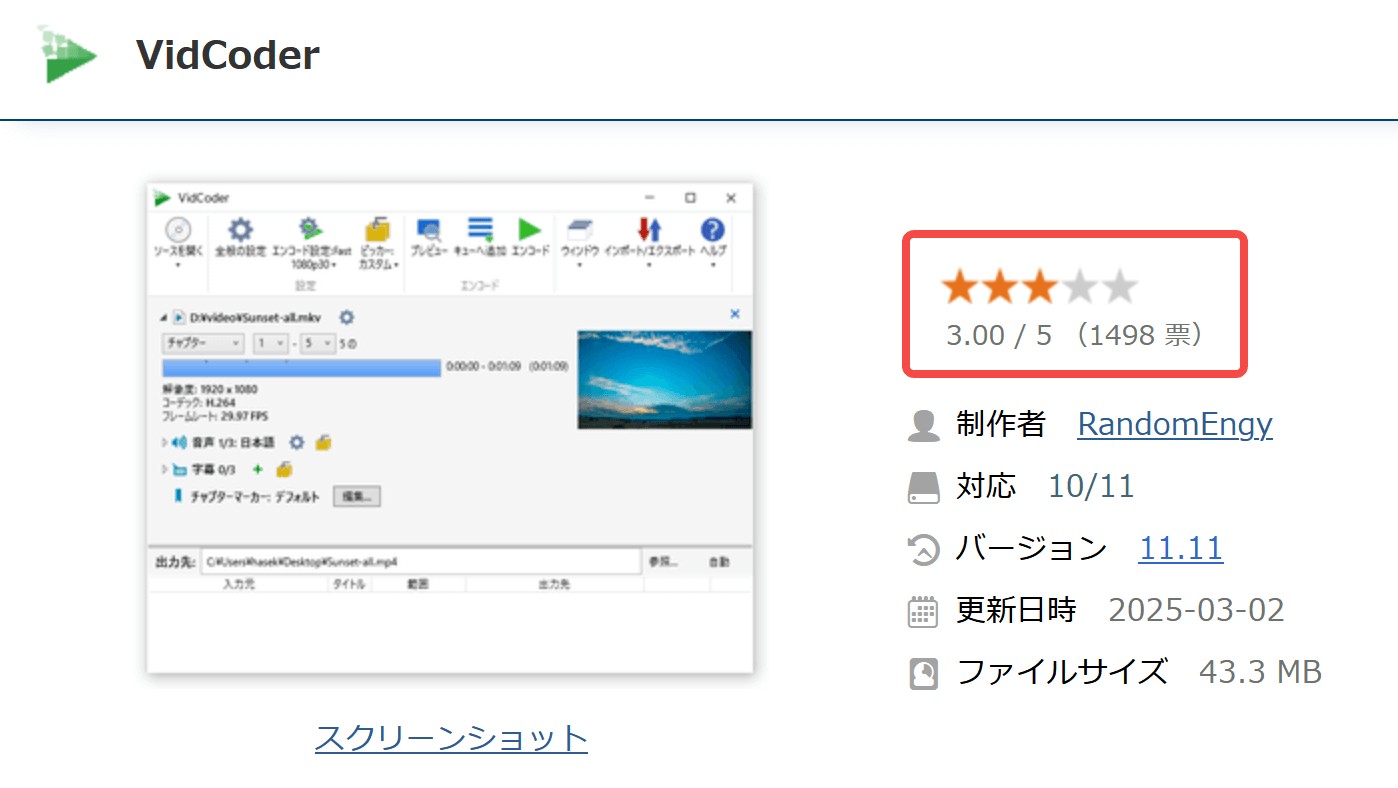Screen dimensions: 1398x788
Task: Click the last gray rating star
Action: point(1120,288)
